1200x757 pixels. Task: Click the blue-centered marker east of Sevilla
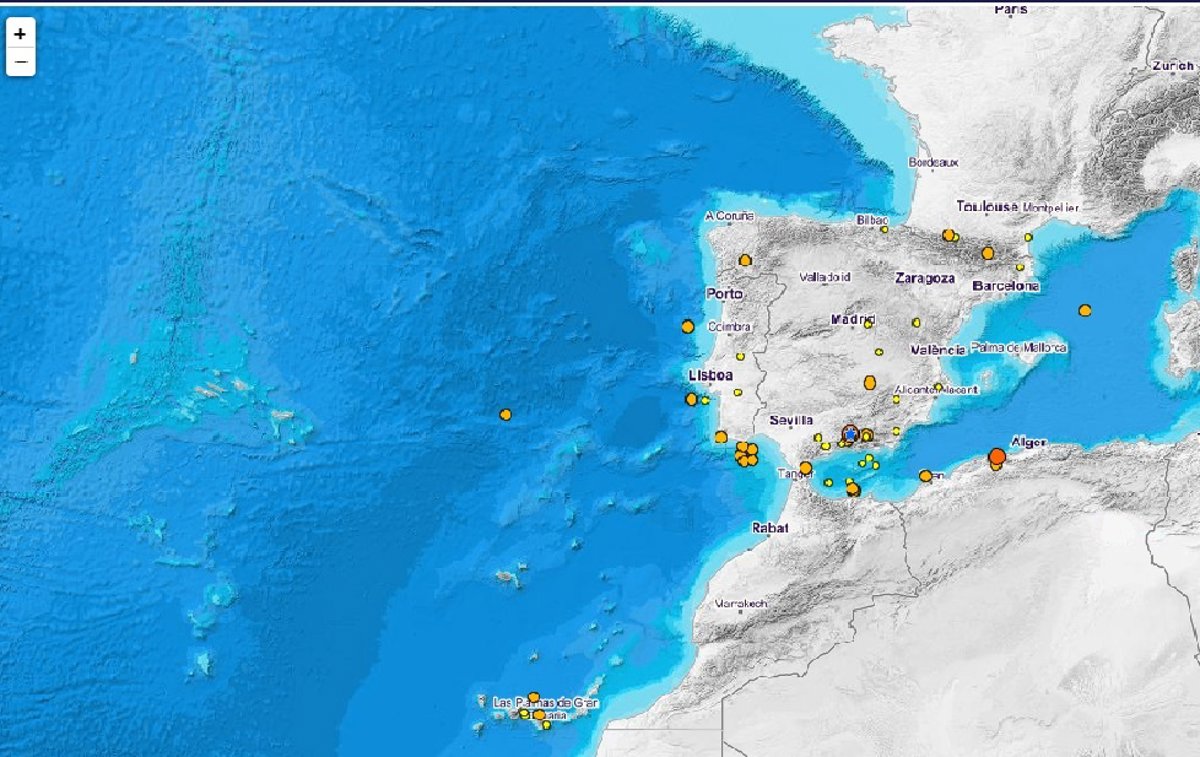click(850, 434)
